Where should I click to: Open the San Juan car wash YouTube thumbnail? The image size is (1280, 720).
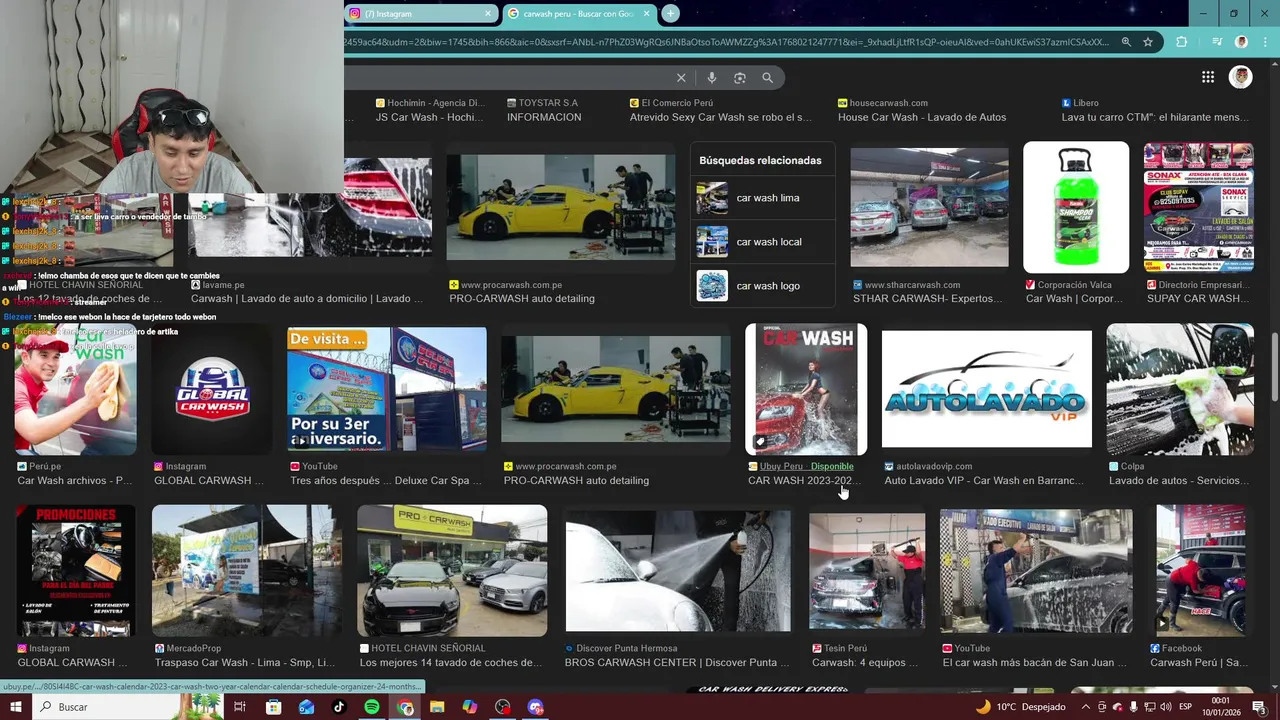coord(1036,571)
